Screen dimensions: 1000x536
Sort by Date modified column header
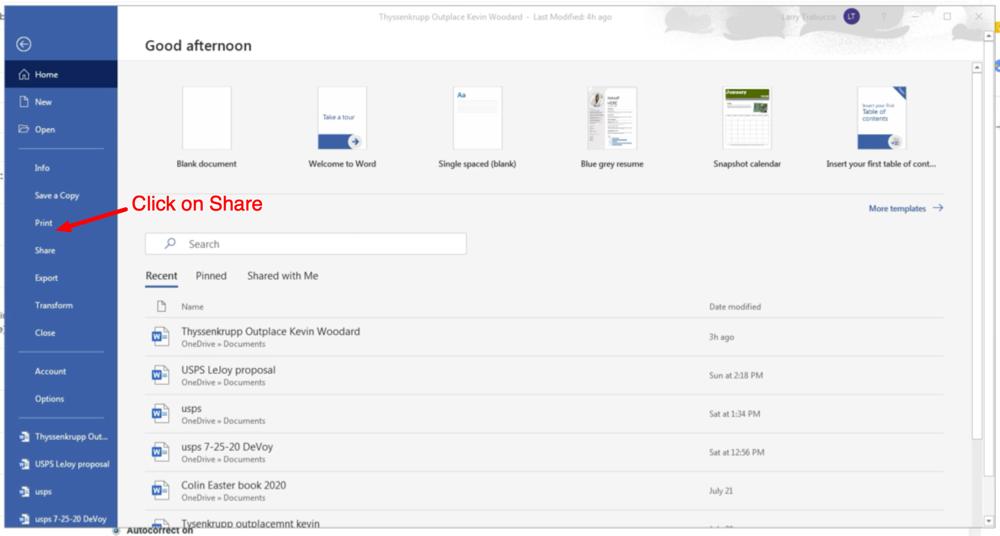[735, 307]
